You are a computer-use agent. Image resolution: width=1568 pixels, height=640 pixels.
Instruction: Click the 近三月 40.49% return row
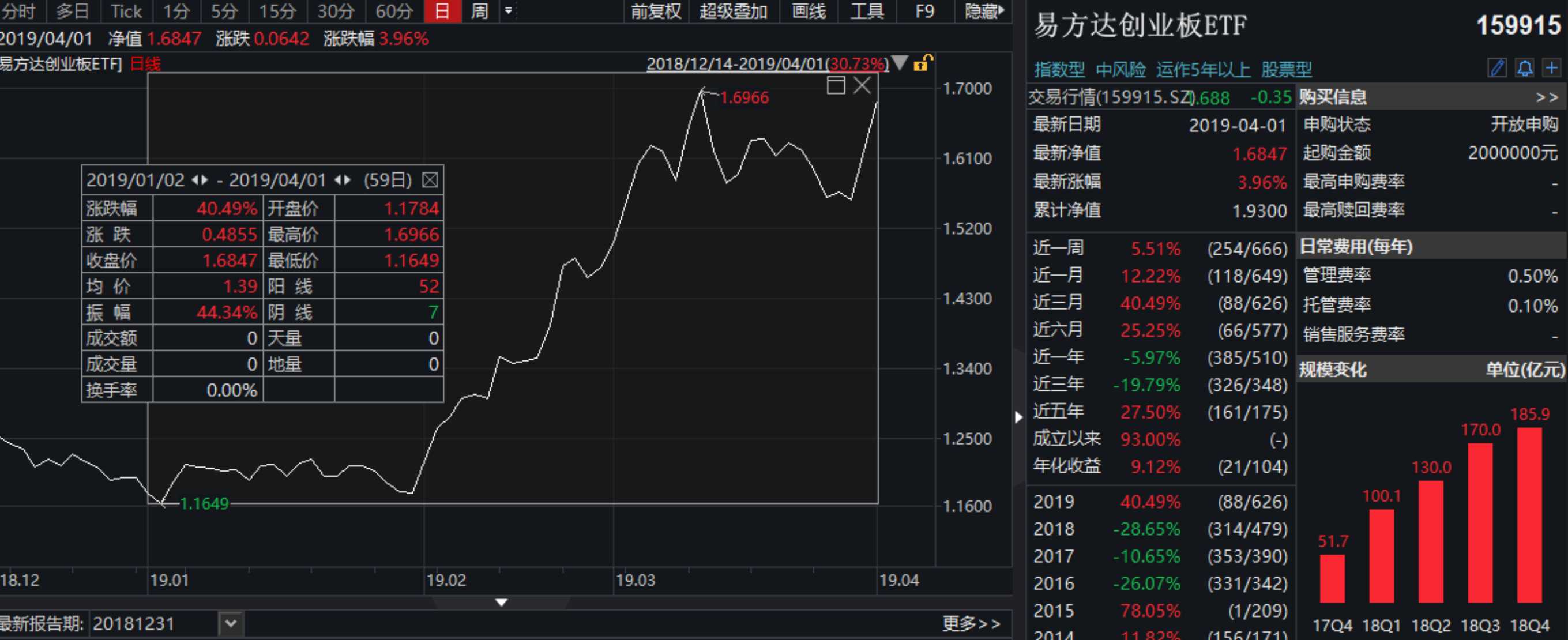(1160, 303)
